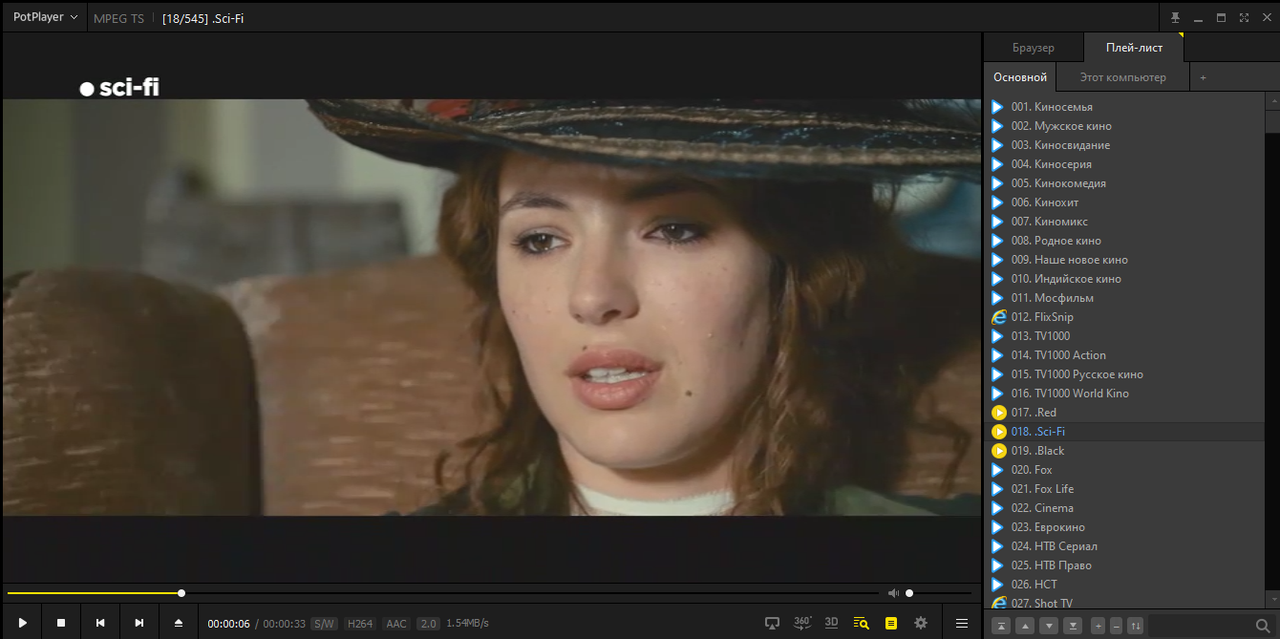
Task: Click yellow play icon beside 017. .Red
Action: point(998,412)
